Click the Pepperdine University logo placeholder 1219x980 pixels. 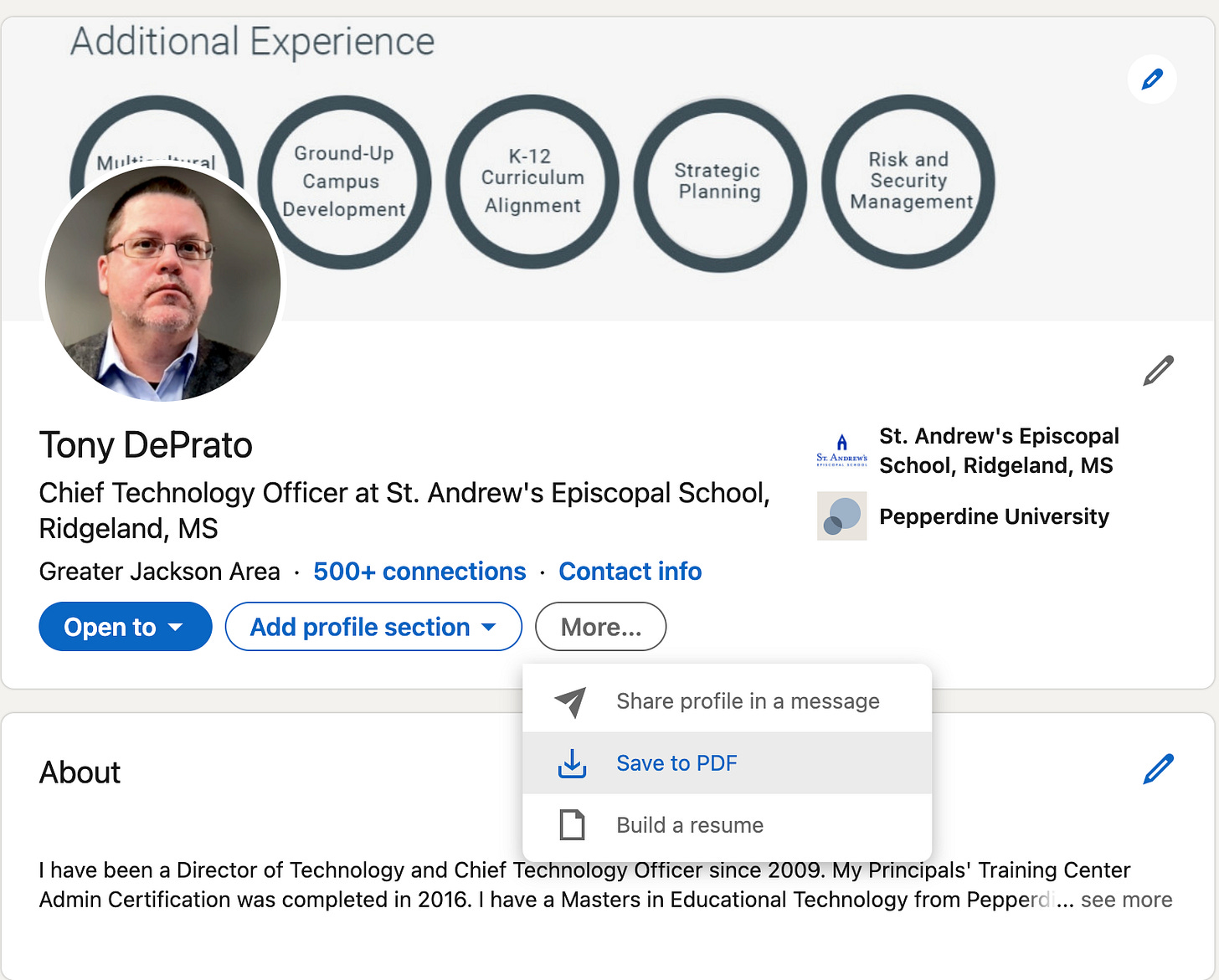tap(841, 516)
